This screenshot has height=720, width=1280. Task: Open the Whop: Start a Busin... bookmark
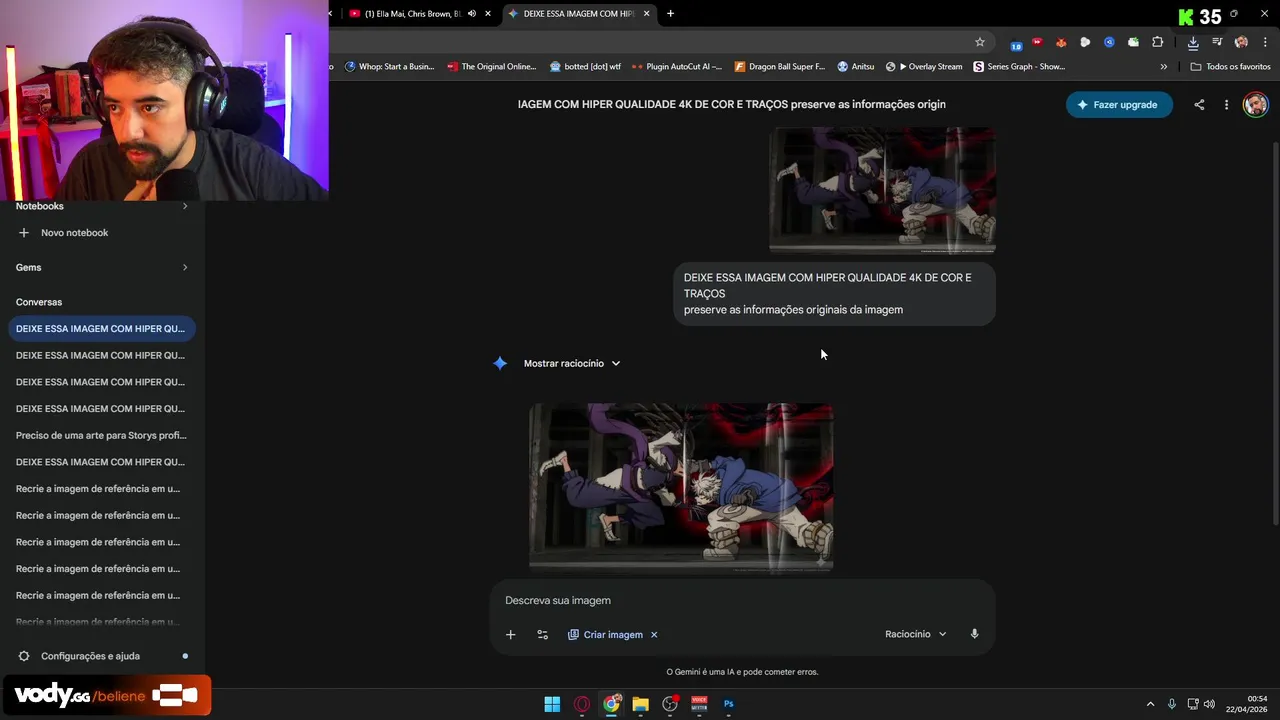(x=390, y=67)
